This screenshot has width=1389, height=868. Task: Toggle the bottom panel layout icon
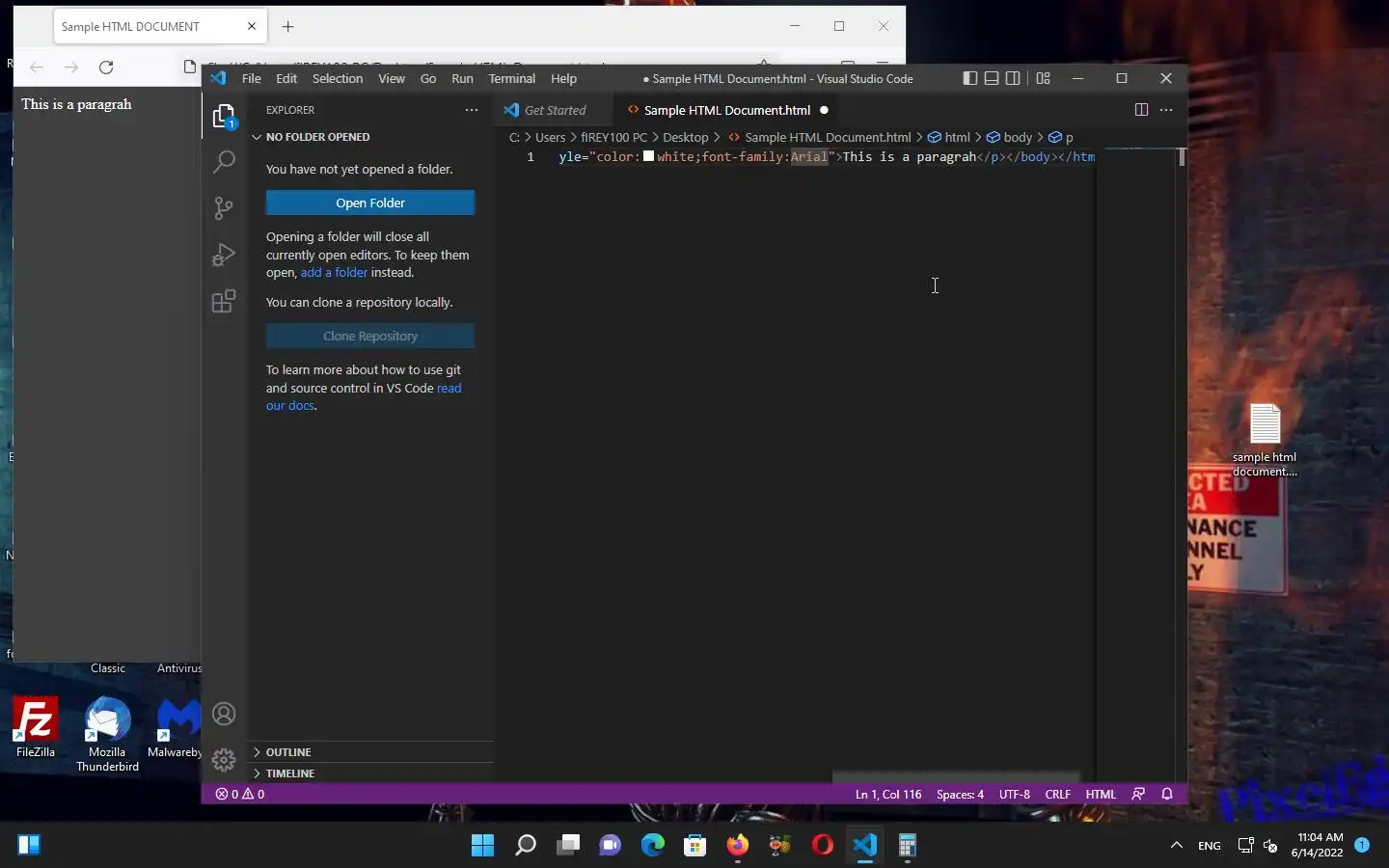tap(992, 78)
